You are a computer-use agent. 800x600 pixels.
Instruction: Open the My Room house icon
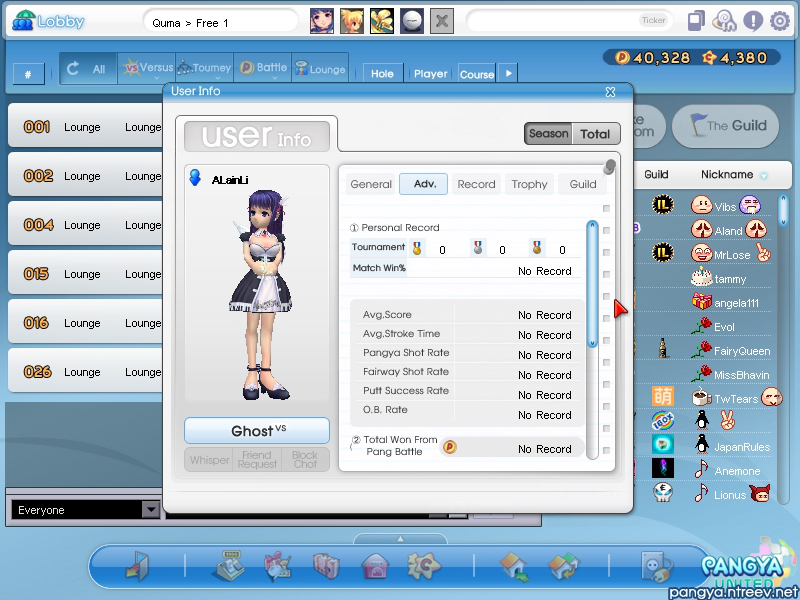pos(375,567)
